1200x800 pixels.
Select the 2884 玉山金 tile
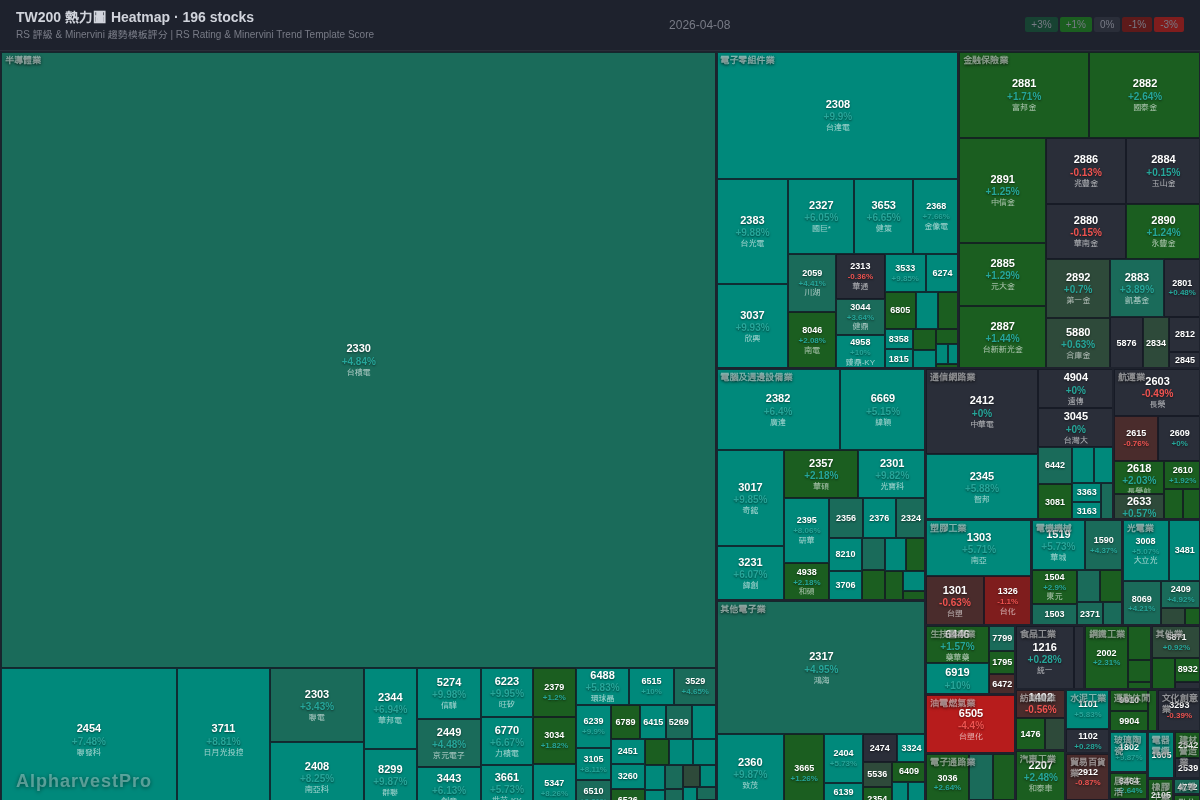(x=1163, y=171)
